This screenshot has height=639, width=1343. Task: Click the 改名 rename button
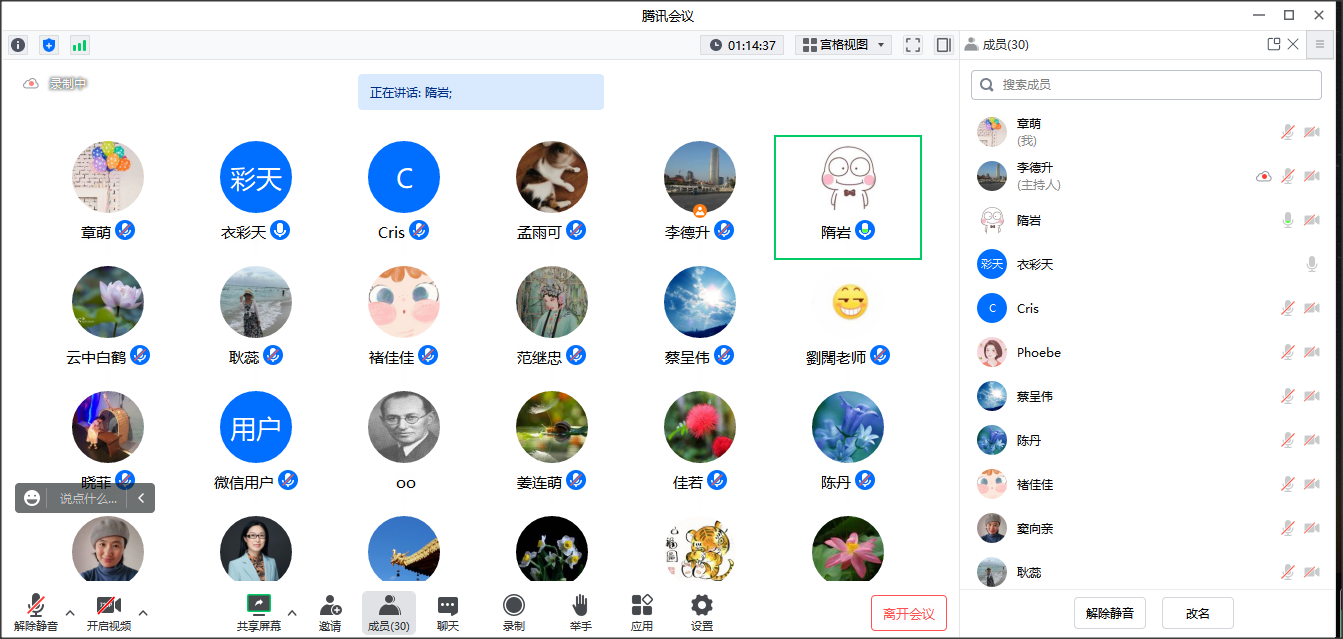[x=1197, y=613]
